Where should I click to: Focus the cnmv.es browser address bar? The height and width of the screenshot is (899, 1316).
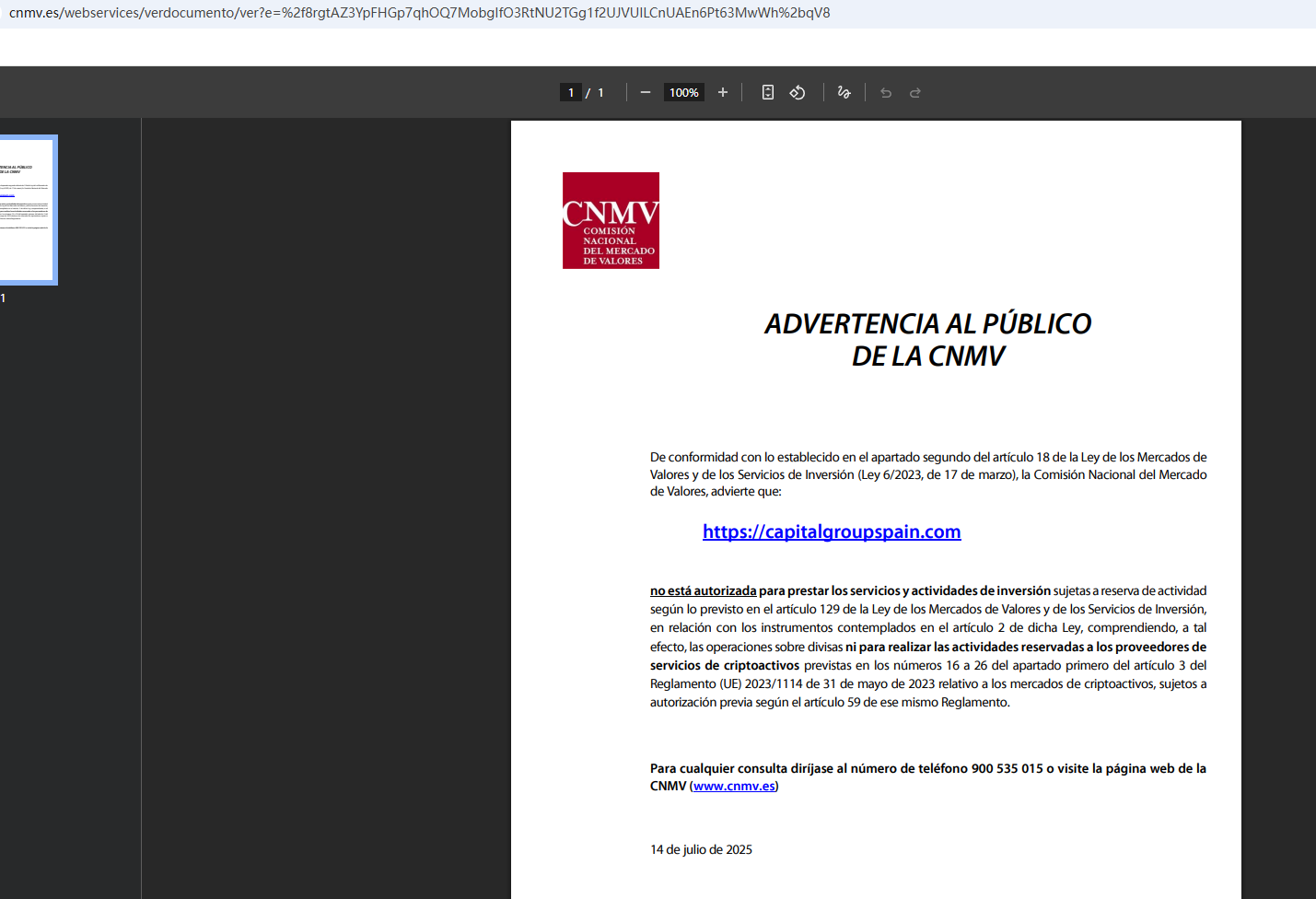tap(419, 13)
